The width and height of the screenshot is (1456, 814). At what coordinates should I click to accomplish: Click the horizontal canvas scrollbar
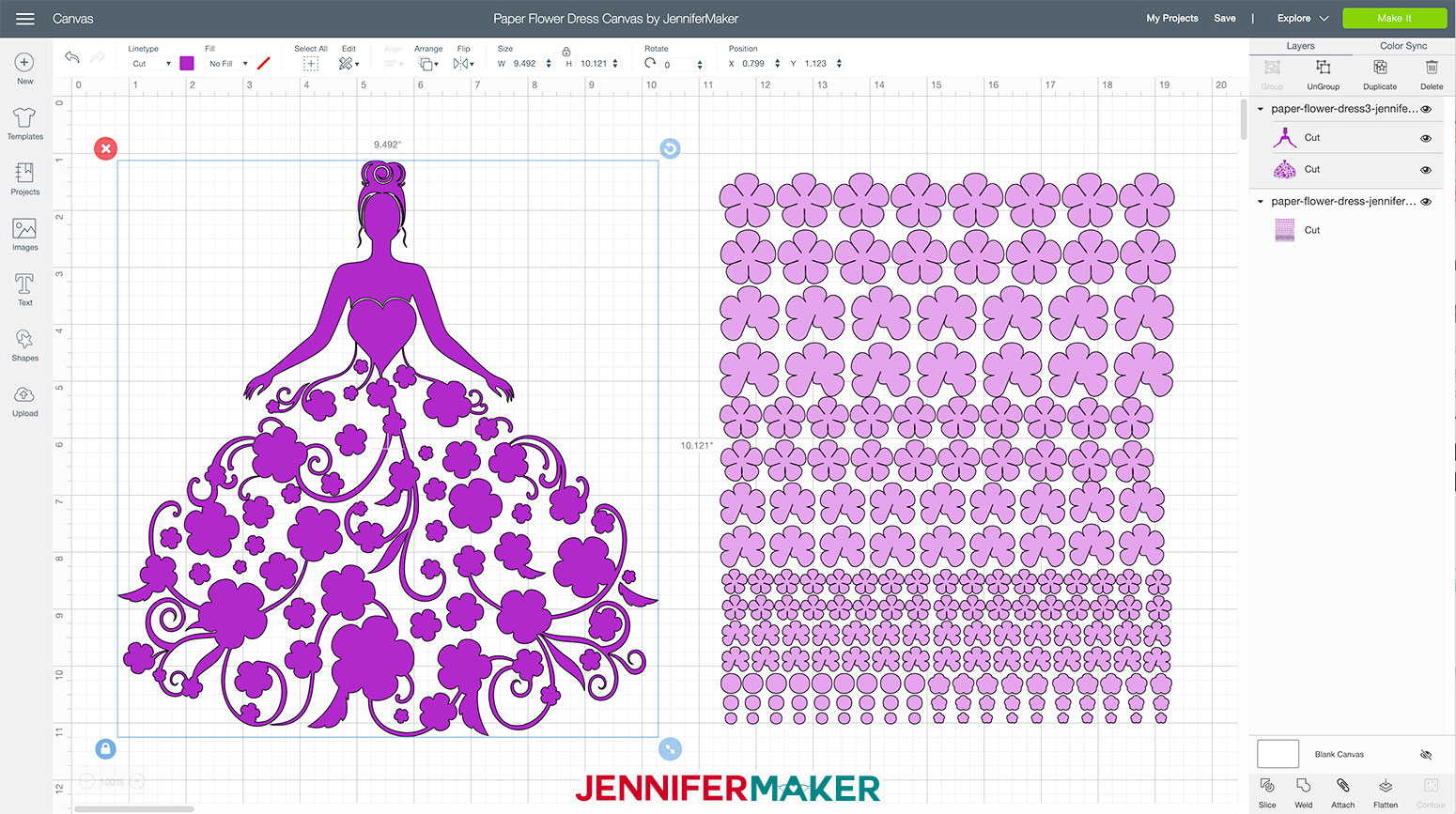(133, 808)
